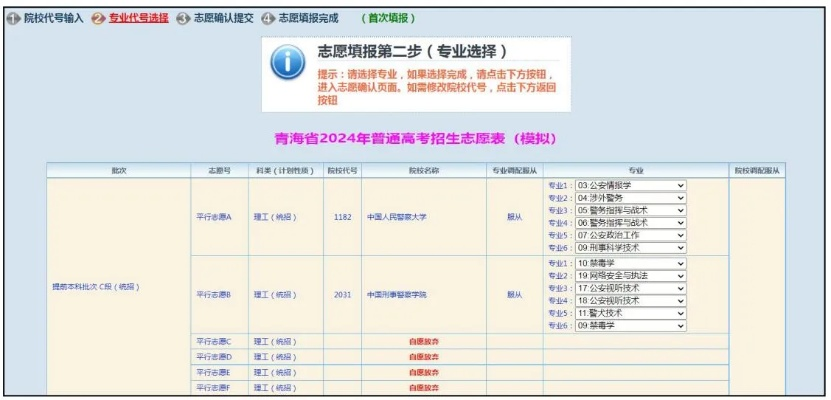Click the step 4 circle icon
This screenshot has height=400, width=831.
[268, 19]
